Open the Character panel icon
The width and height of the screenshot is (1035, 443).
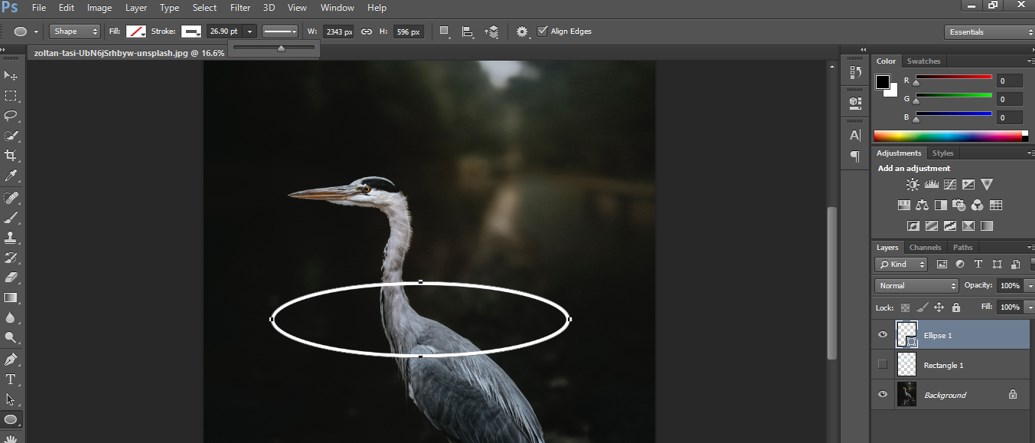855,135
